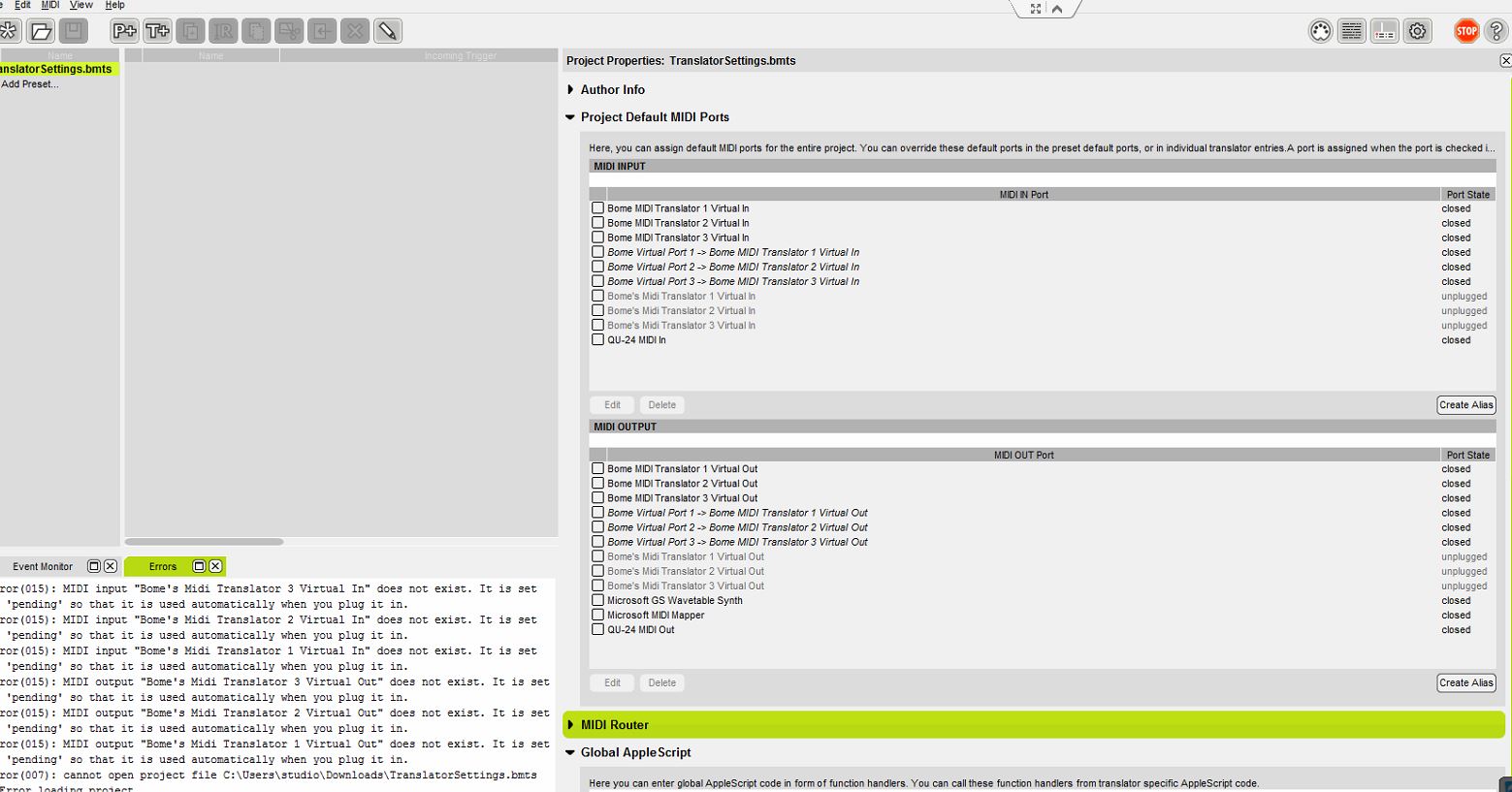The image size is (1512, 792).
Task: Click Edit button under MIDI OUTPUT list
Action: click(612, 682)
